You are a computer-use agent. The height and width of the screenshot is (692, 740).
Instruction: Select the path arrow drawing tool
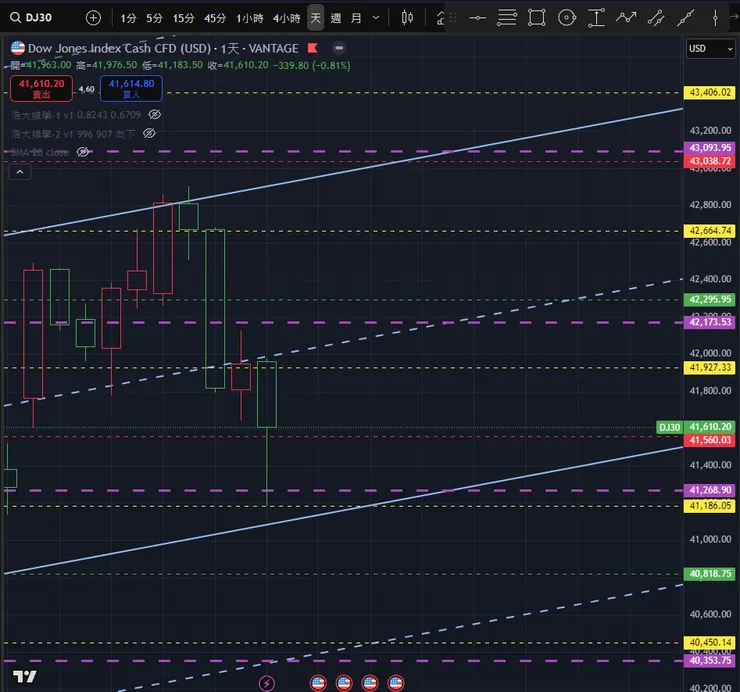(626, 18)
